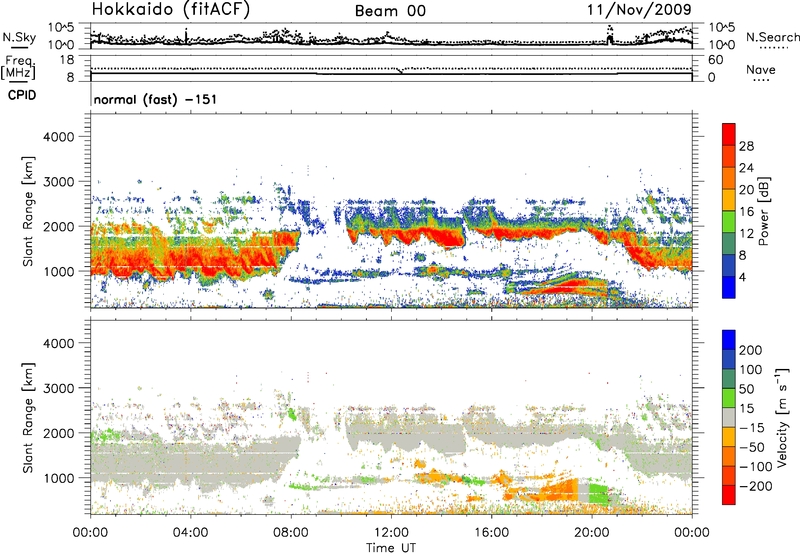Image resolution: width=800 pixels, height=554 pixels.
Task: Click the date '11/Nov/2009'
Action: click(x=639, y=9)
